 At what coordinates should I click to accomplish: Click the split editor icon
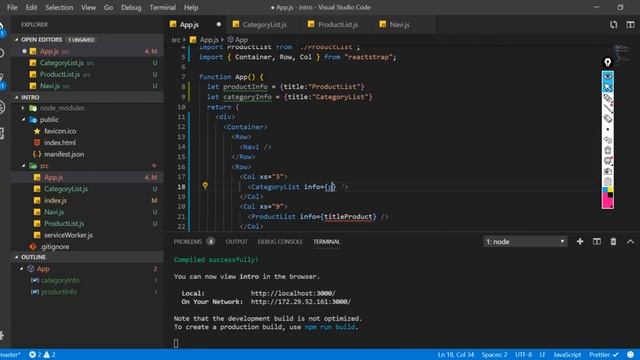pos(630,24)
